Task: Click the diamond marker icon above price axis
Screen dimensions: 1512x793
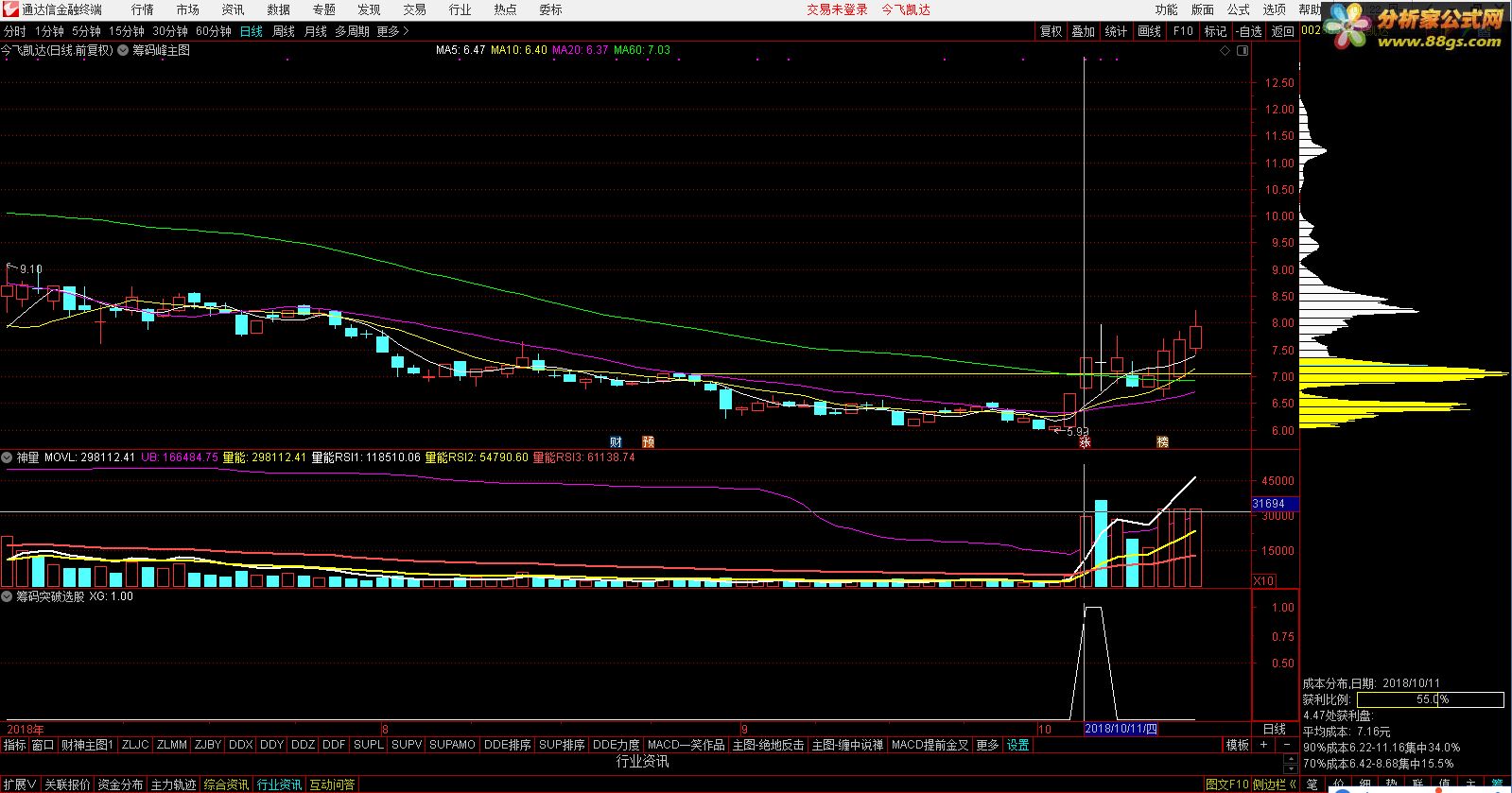Action: tap(1225, 50)
